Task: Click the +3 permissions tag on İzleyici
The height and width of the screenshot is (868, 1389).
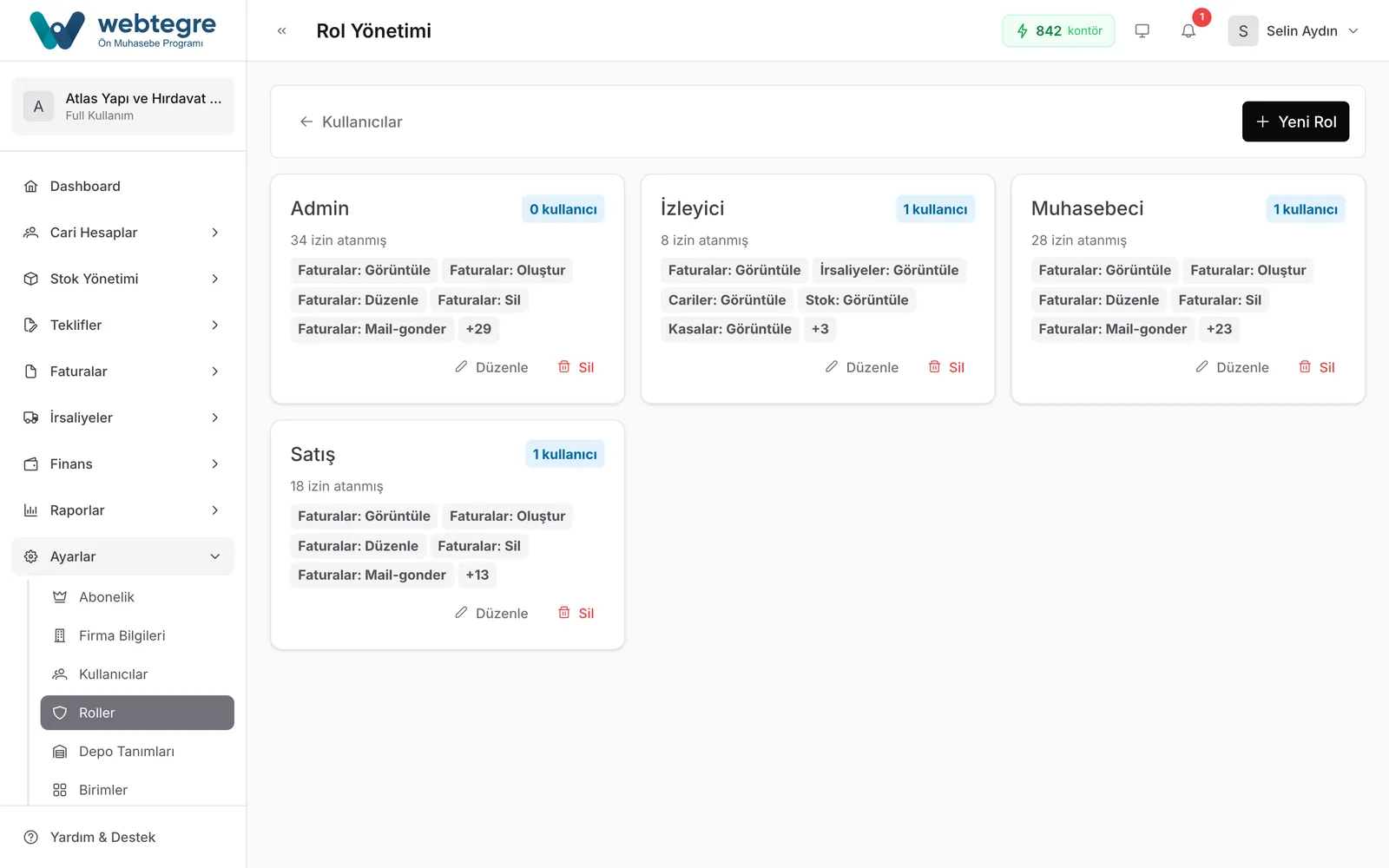Action: [820, 329]
